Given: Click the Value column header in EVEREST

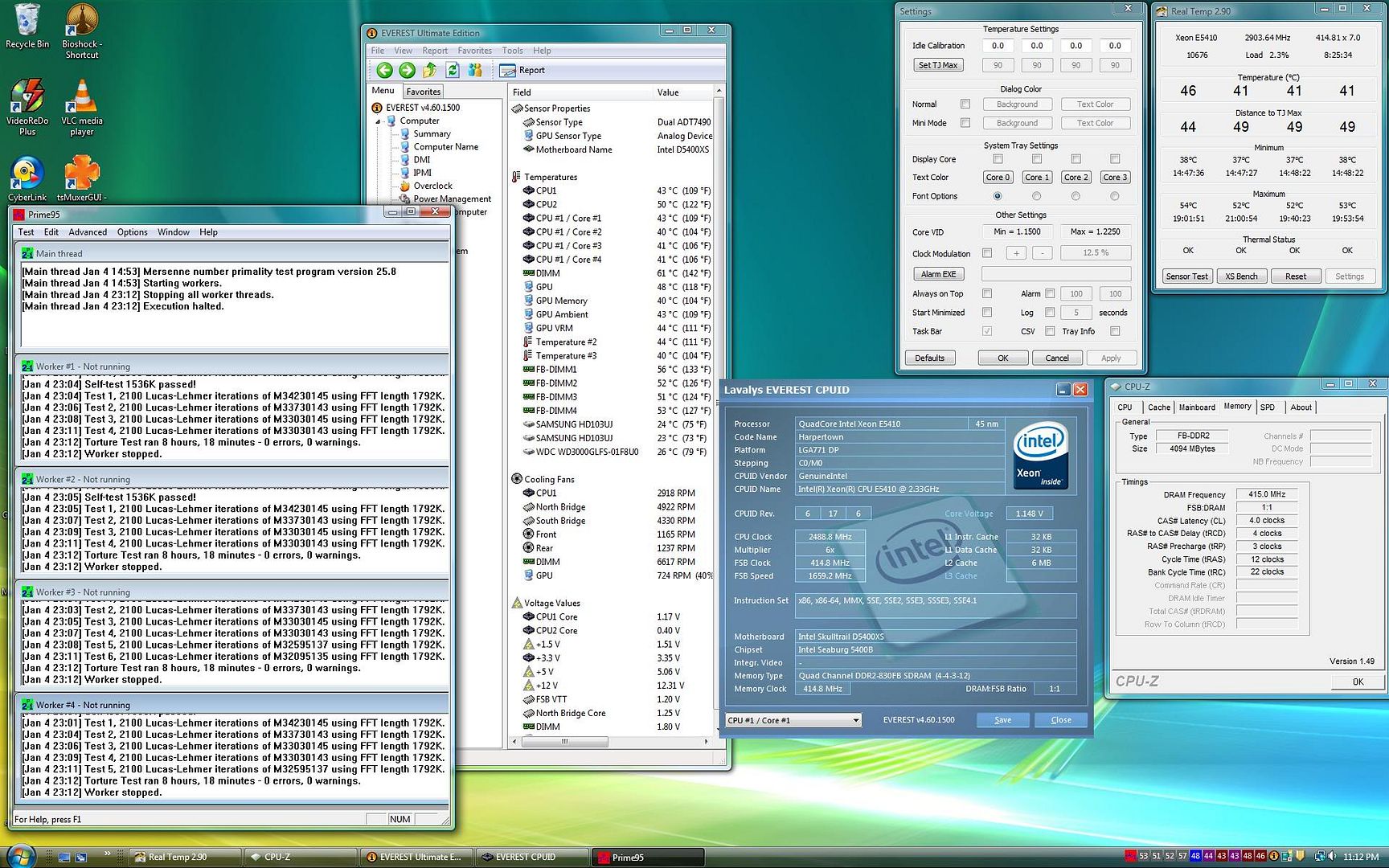Looking at the screenshot, I should [683, 92].
